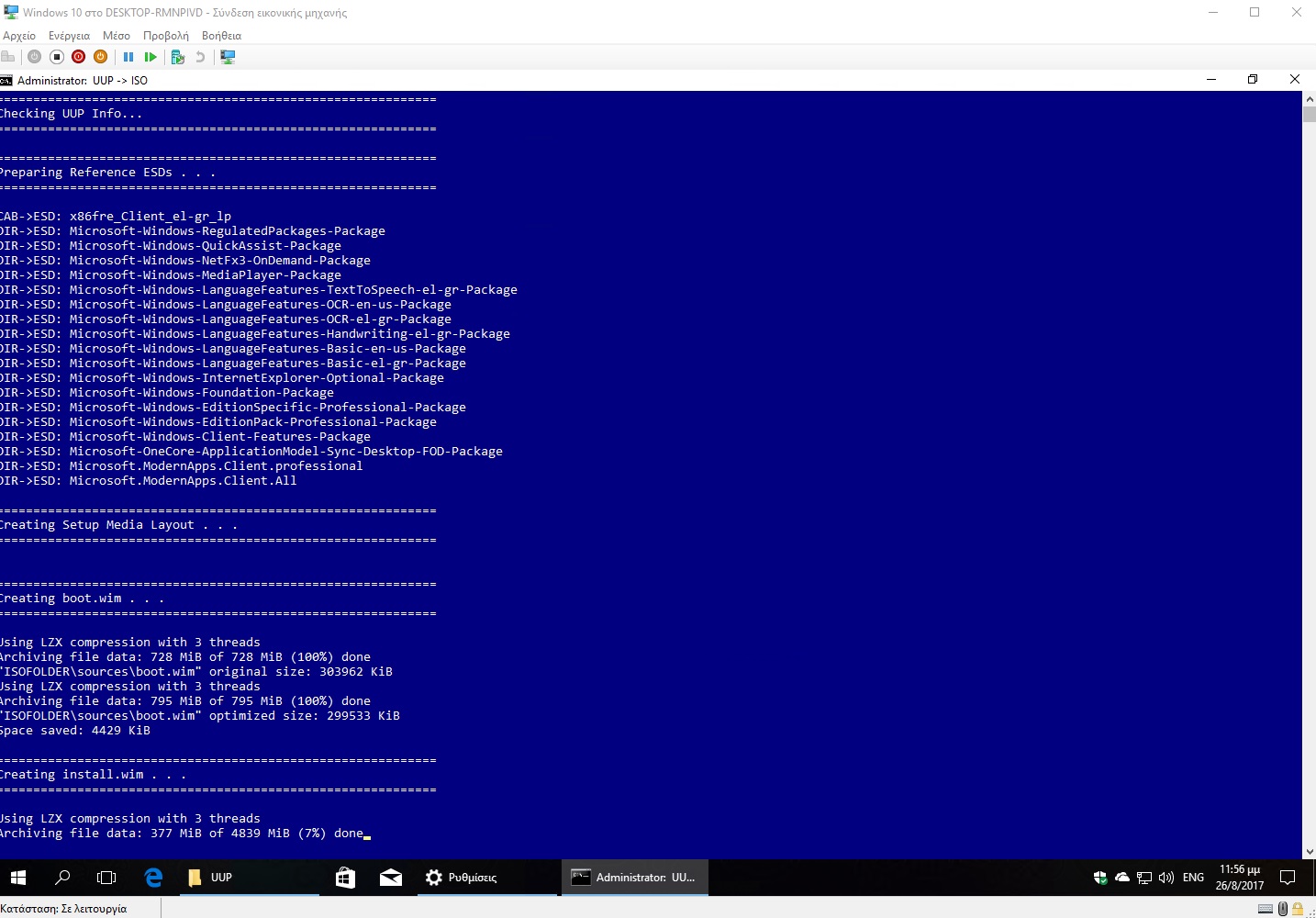This screenshot has width=1316, height=918.
Task: Click the Revert undo arrow icon
Action: (x=200, y=57)
